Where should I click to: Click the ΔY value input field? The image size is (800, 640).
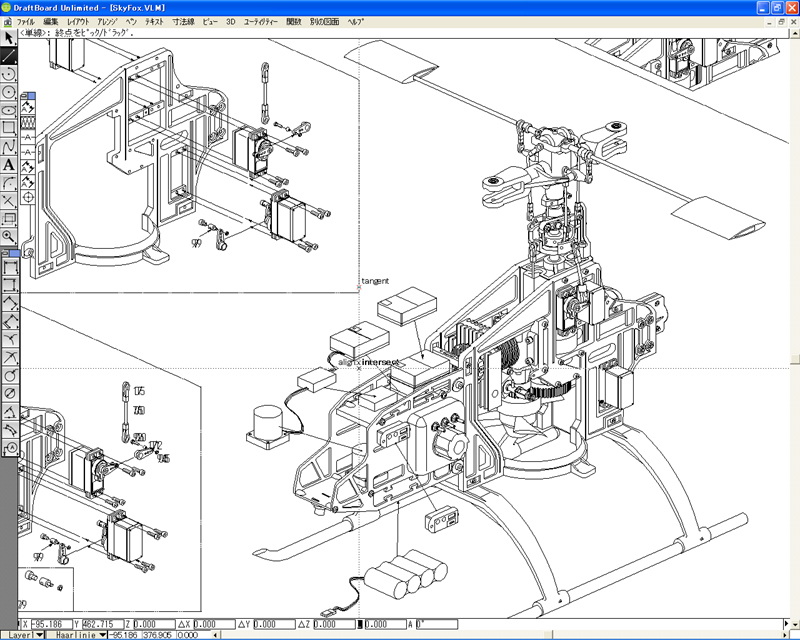coord(276,624)
